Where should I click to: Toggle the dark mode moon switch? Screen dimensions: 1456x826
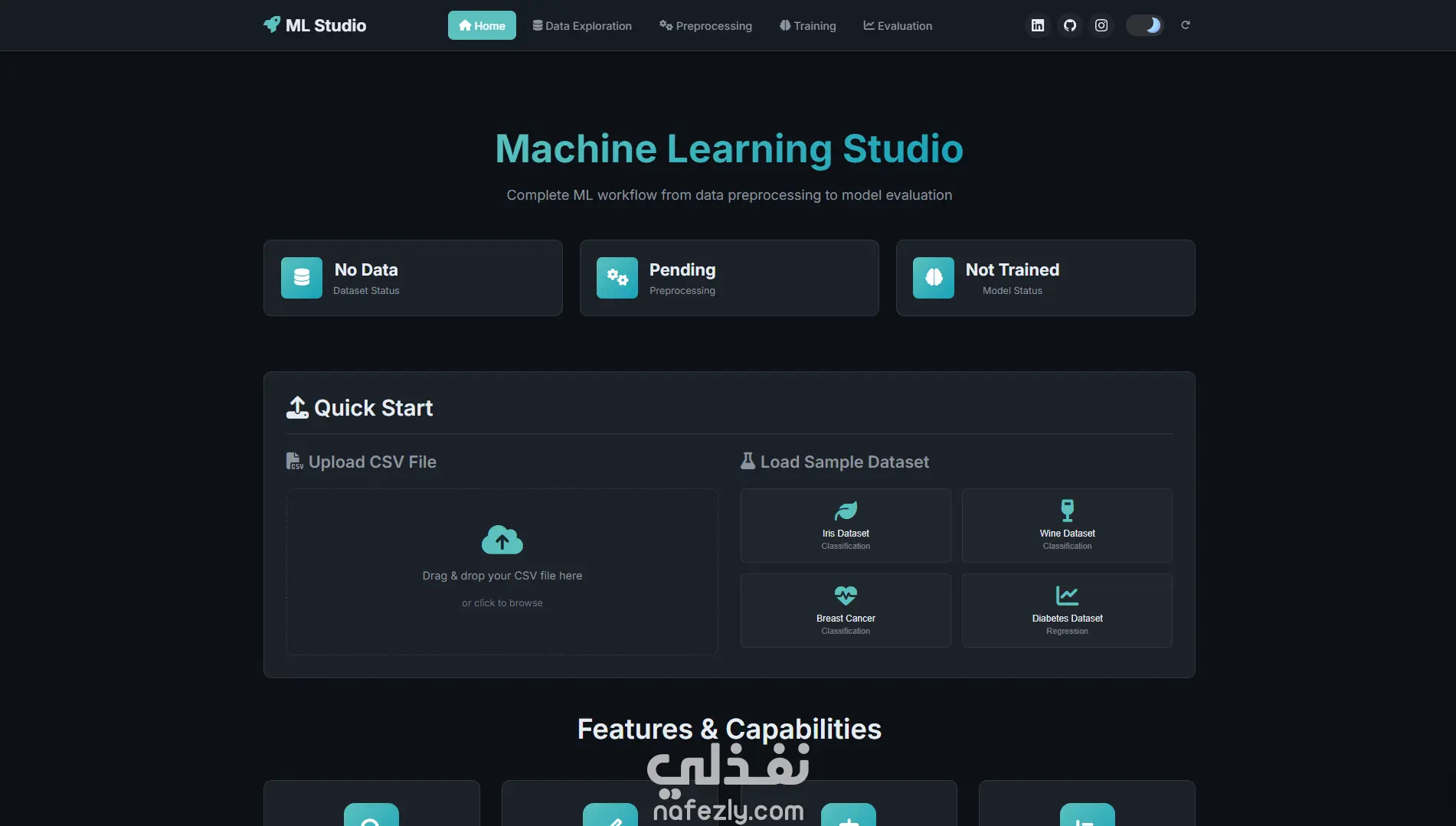coord(1145,25)
